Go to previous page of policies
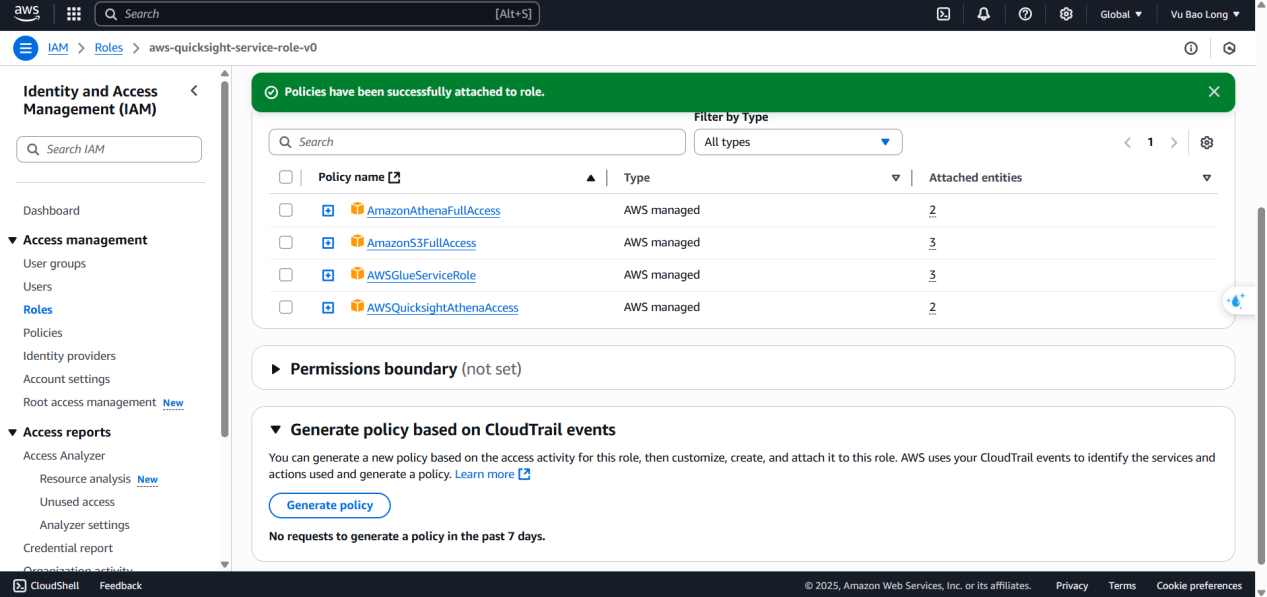Image resolution: width=1267 pixels, height=597 pixels. pyautogui.click(x=1127, y=142)
